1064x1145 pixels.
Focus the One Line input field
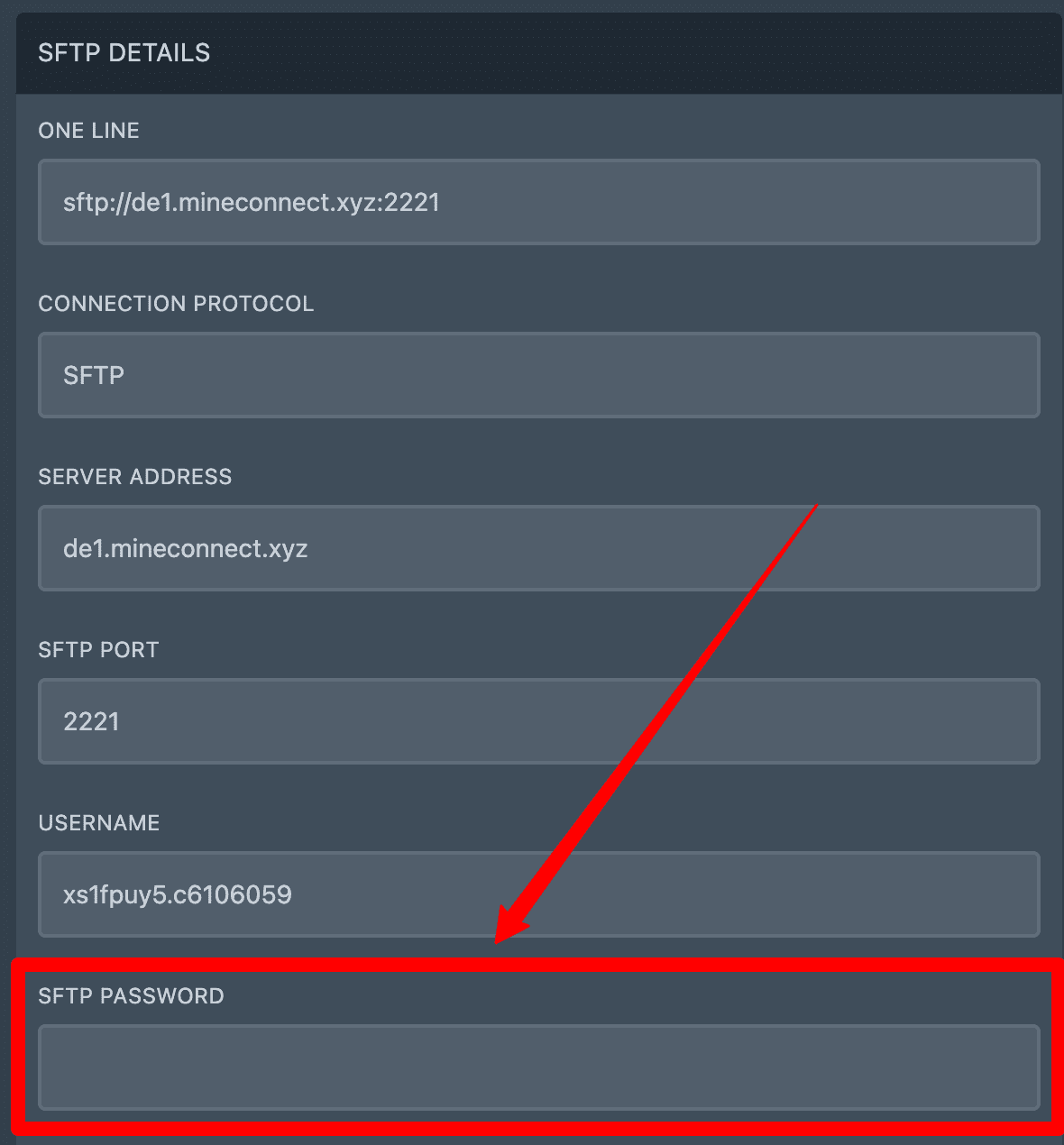click(538, 202)
